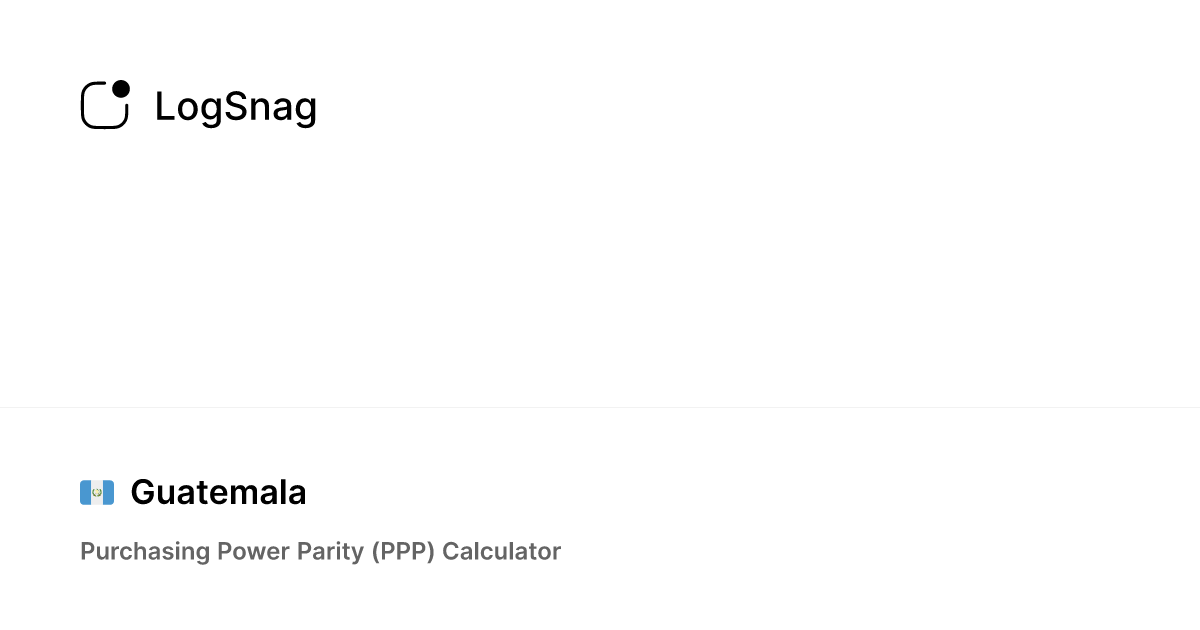
Task: Click the inner white area of the LogSnag logo
Action: [x=102, y=109]
